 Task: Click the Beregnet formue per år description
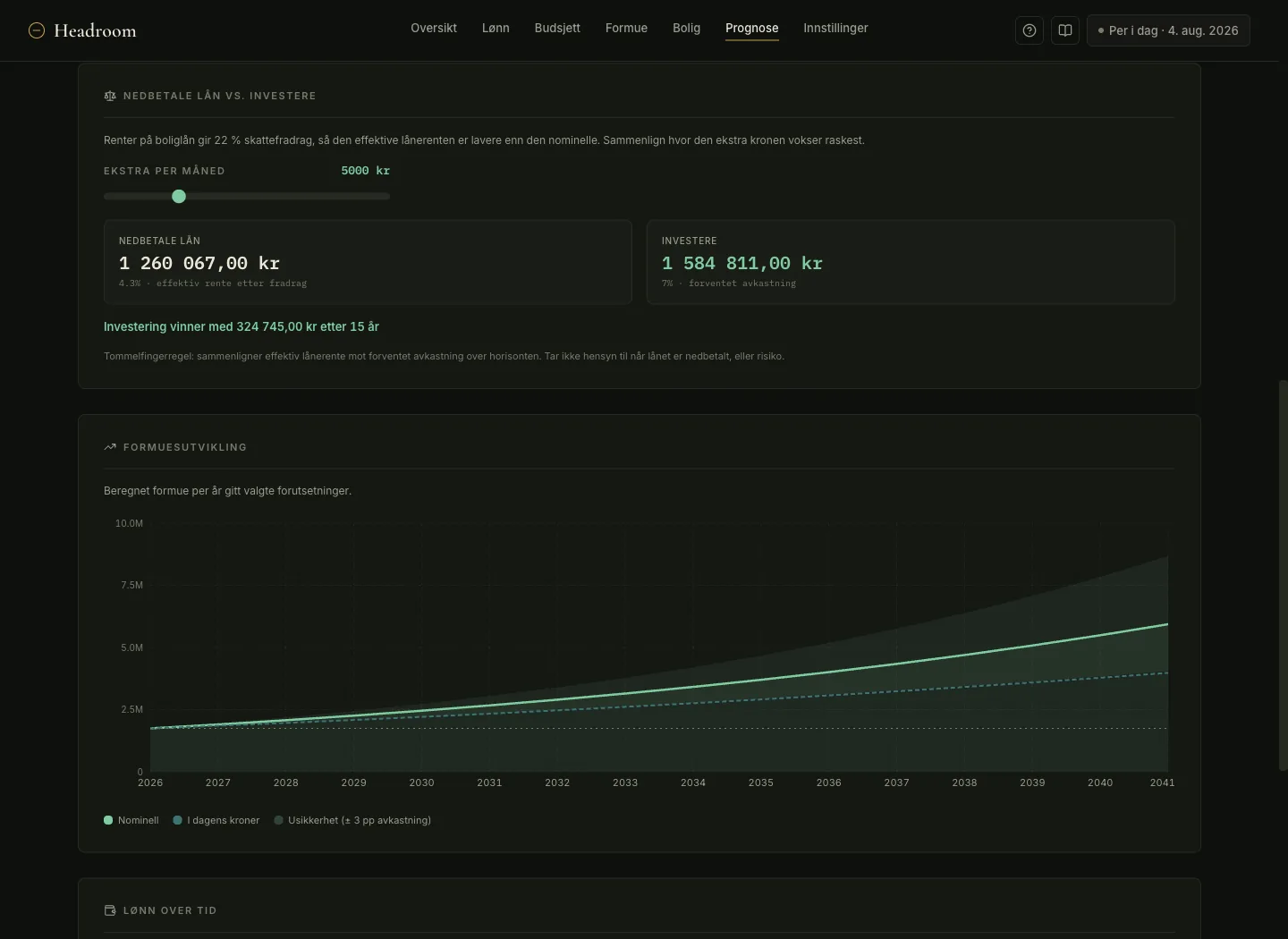click(x=227, y=491)
